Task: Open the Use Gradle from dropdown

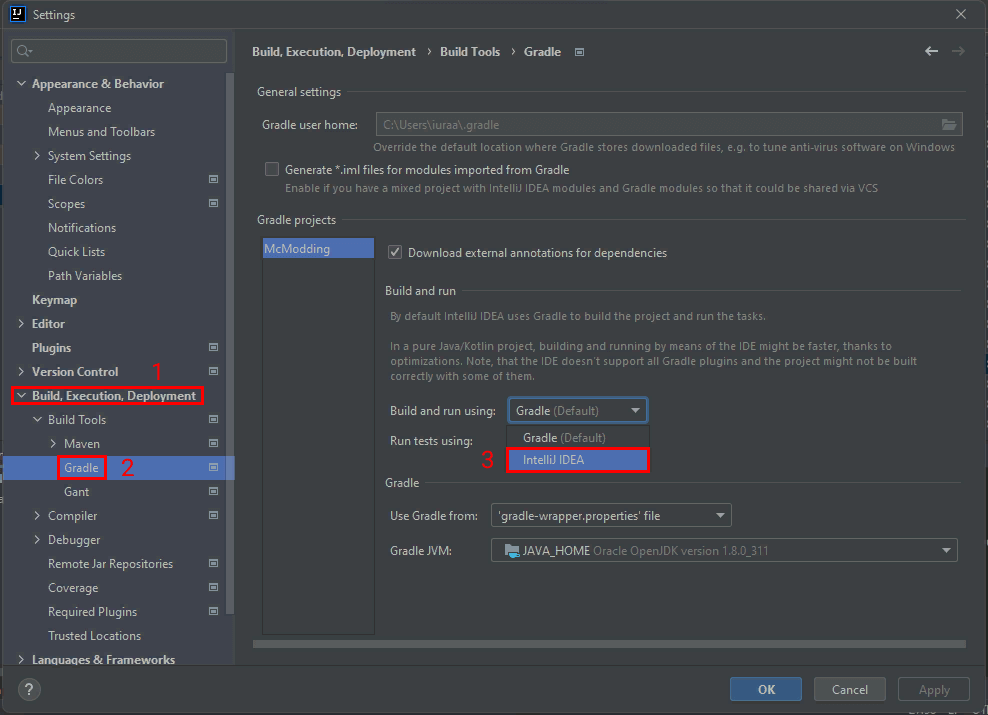Action: point(610,516)
